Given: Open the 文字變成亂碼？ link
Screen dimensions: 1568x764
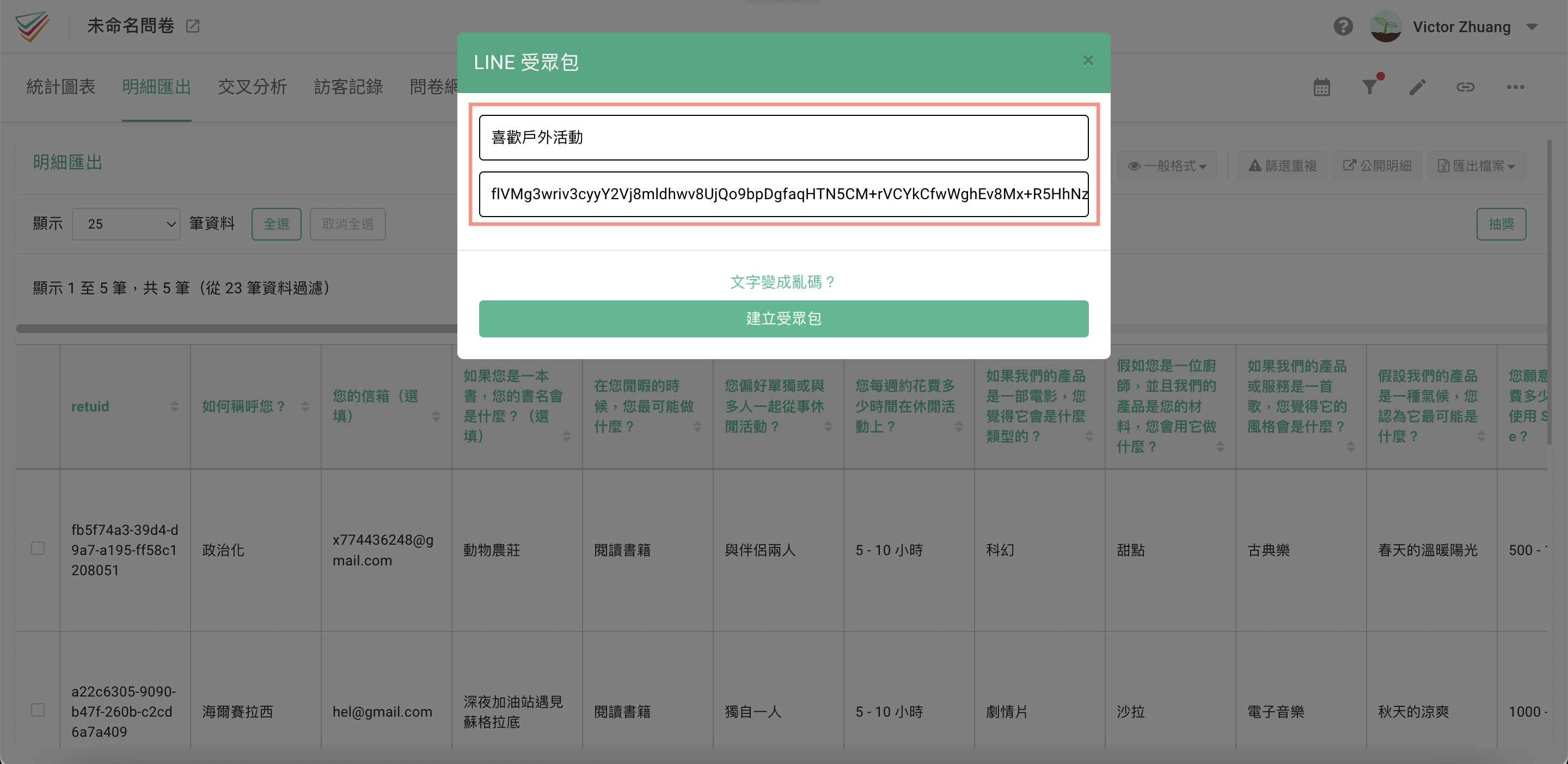Looking at the screenshot, I should coord(783,282).
